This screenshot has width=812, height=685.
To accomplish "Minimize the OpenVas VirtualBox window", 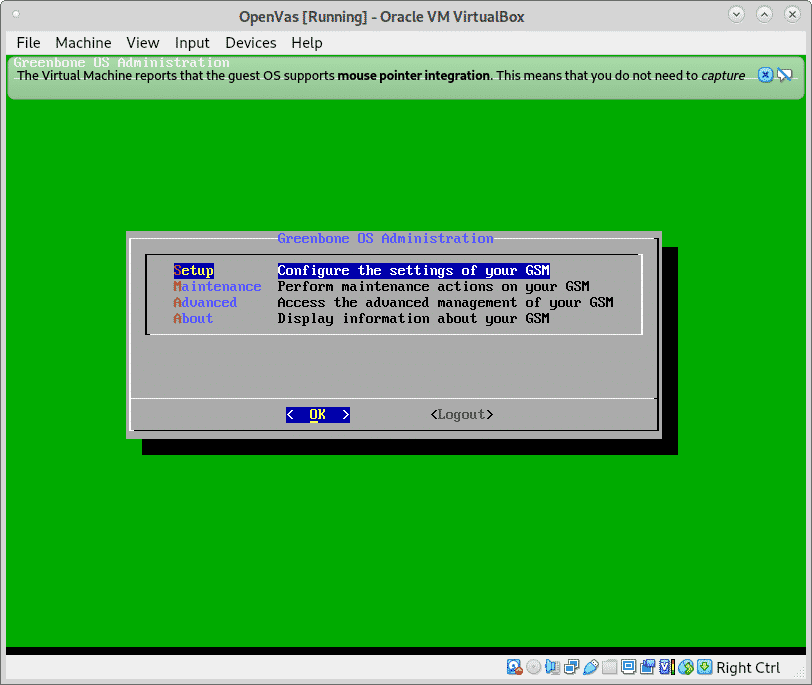I will coord(736,14).
